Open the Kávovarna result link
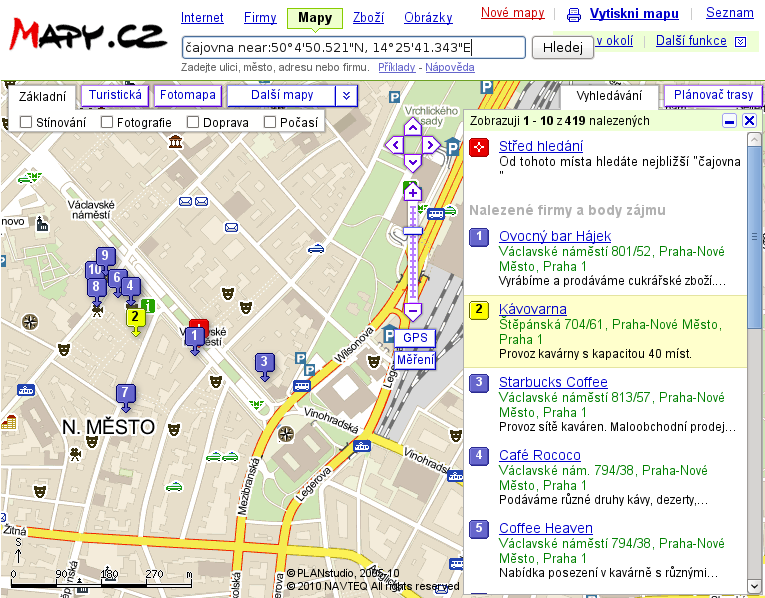Image resolution: width=765 pixels, height=598 pixels. 533,309
